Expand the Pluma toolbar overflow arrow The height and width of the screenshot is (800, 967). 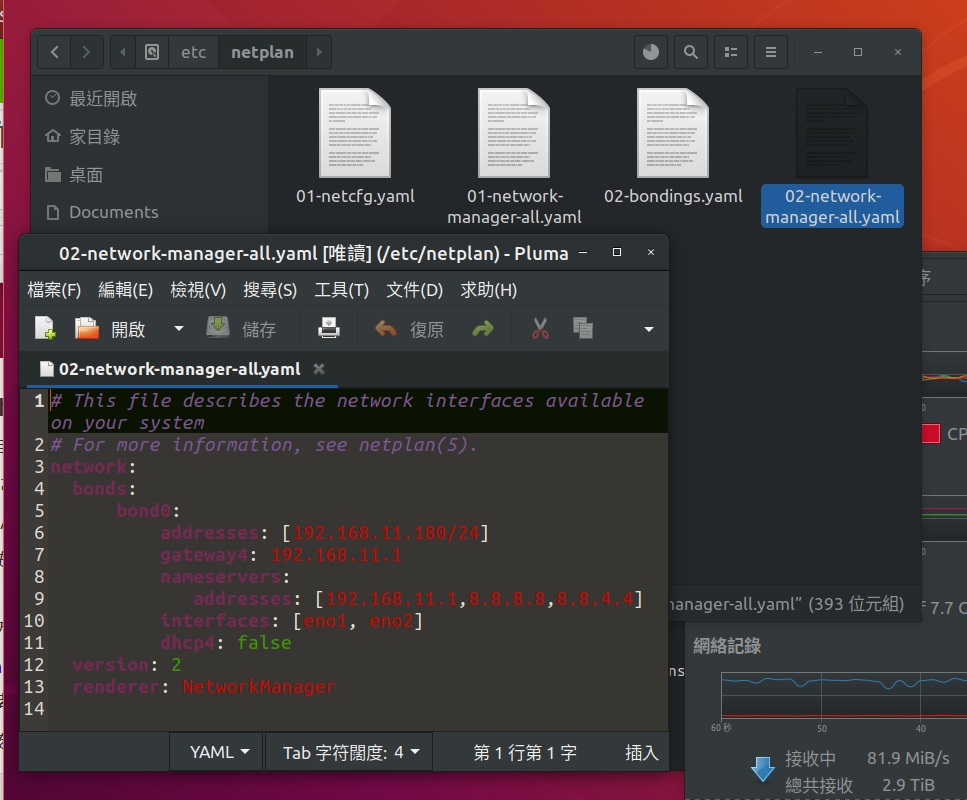tap(648, 328)
